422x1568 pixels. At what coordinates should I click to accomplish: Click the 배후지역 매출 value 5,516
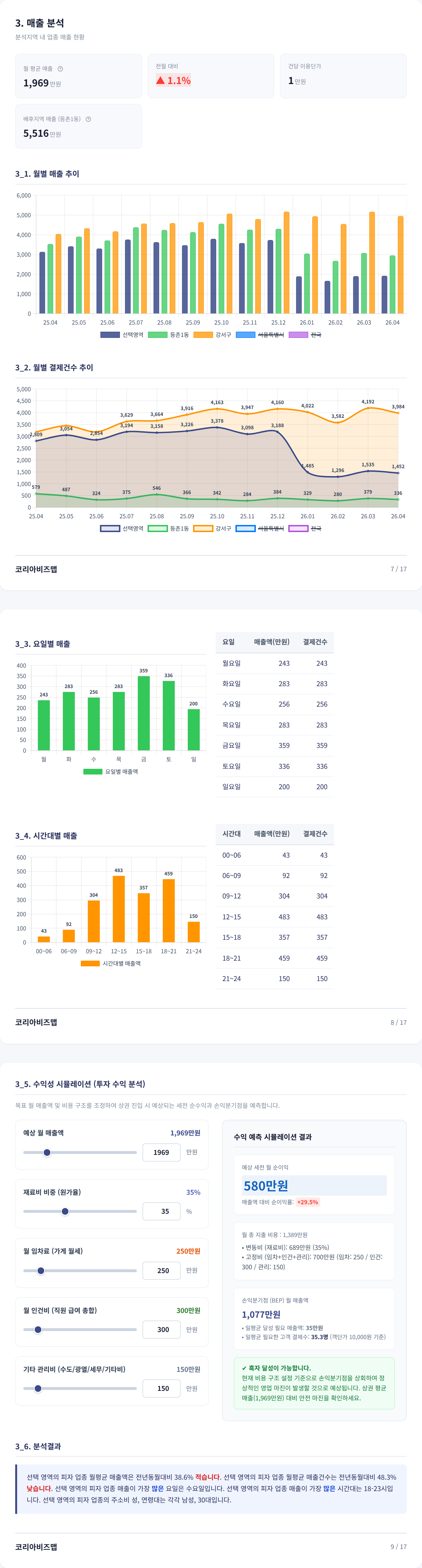point(36,133)
